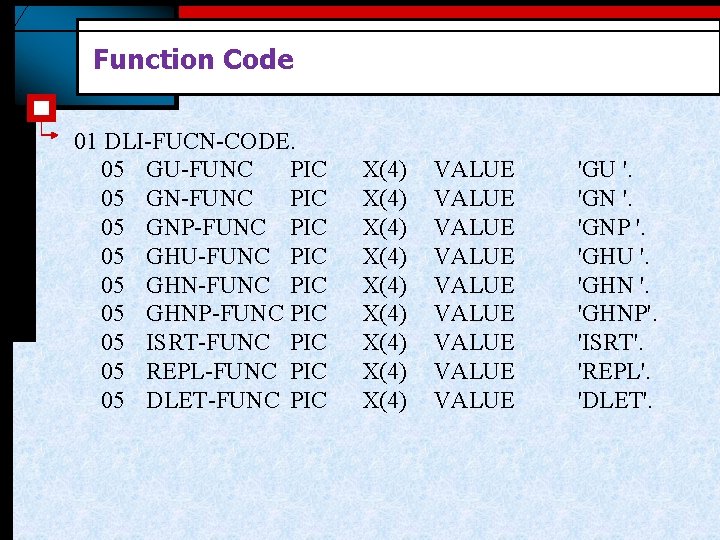The width and height of the screenshot is (720, 540).
Task: Click the 'Function Code' slide title
Action: click(193, 59)
